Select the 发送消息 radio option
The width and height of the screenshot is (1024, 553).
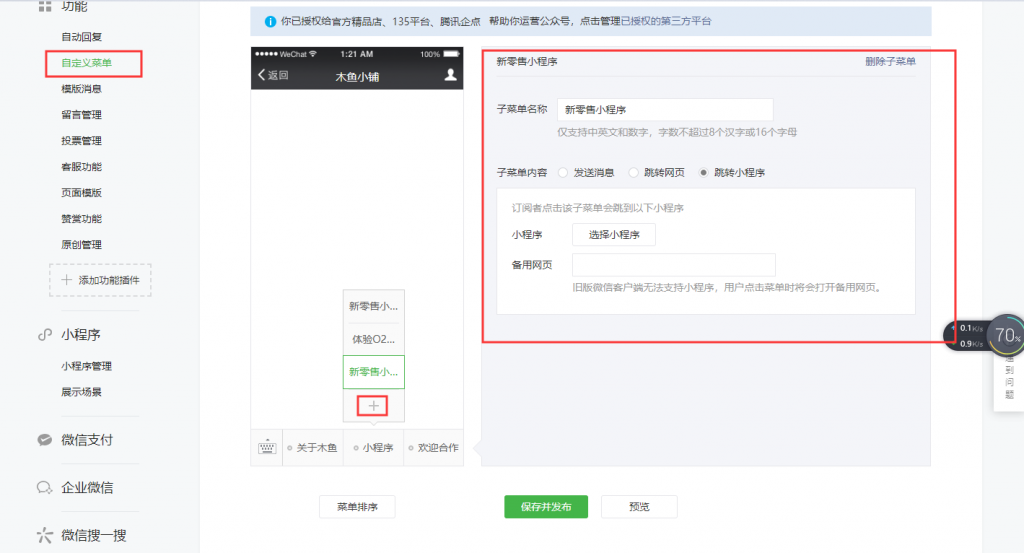pos(563,172)
